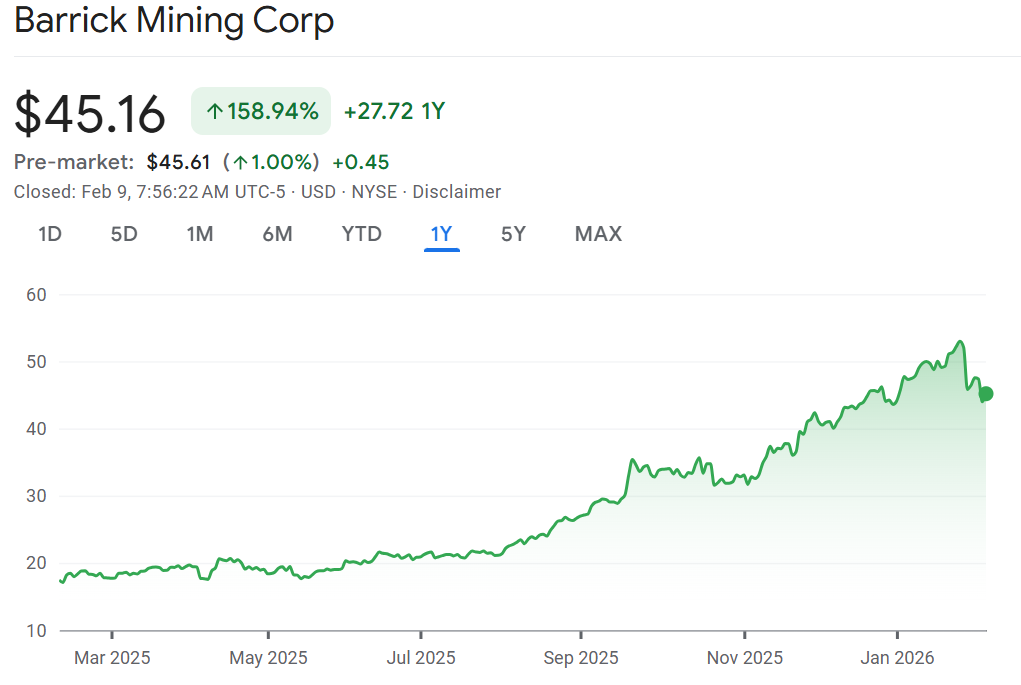1021x685 pixels.
Task: Click the active 1Y tab
Action: pos(441,234)
